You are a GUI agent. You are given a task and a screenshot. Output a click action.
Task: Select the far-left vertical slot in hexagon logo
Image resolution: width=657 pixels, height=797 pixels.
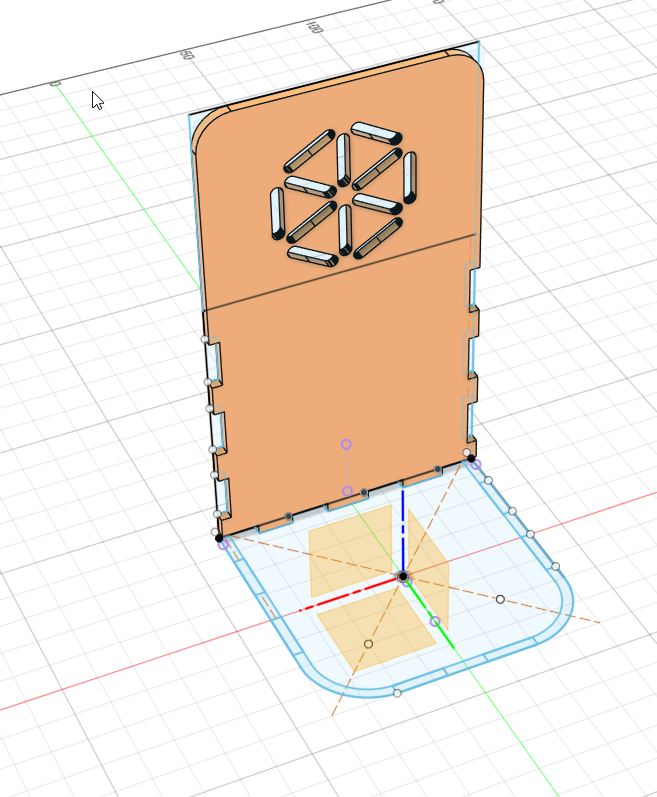point(278,214)
